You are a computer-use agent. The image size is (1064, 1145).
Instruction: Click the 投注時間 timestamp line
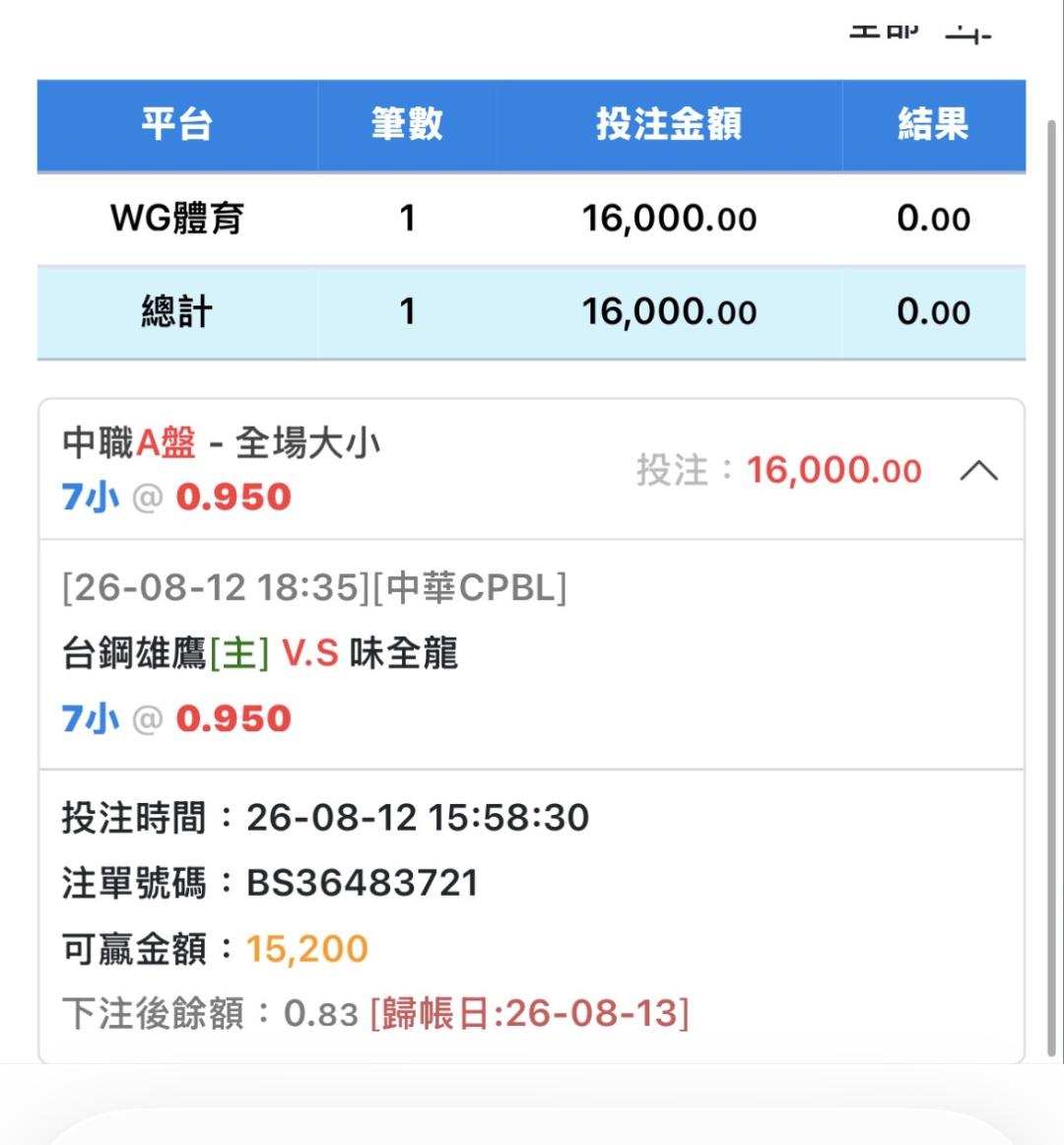(x=326, y=817)
